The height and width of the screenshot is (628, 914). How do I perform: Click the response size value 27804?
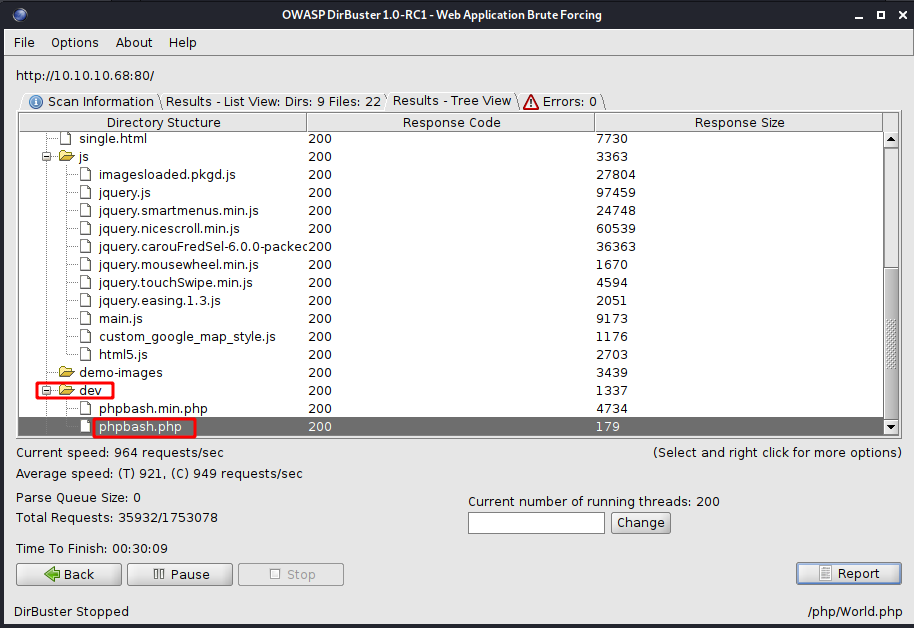(x=616, y=175)
